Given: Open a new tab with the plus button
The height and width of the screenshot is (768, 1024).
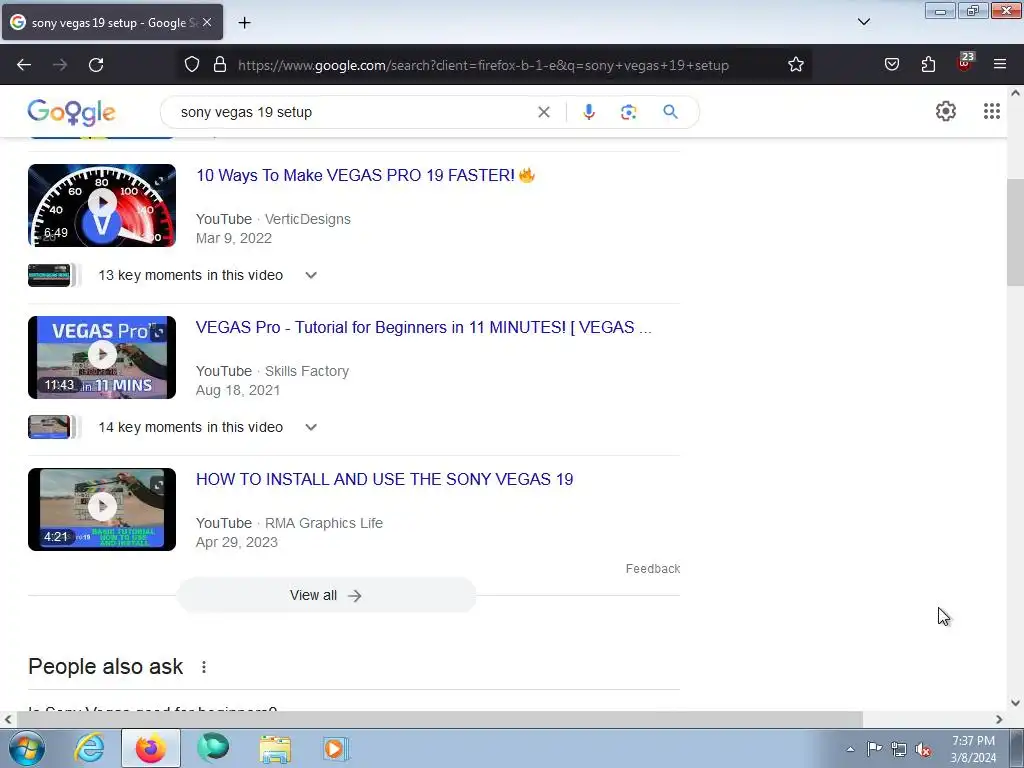Looking at the screenshot, I should tap(244, 23).
